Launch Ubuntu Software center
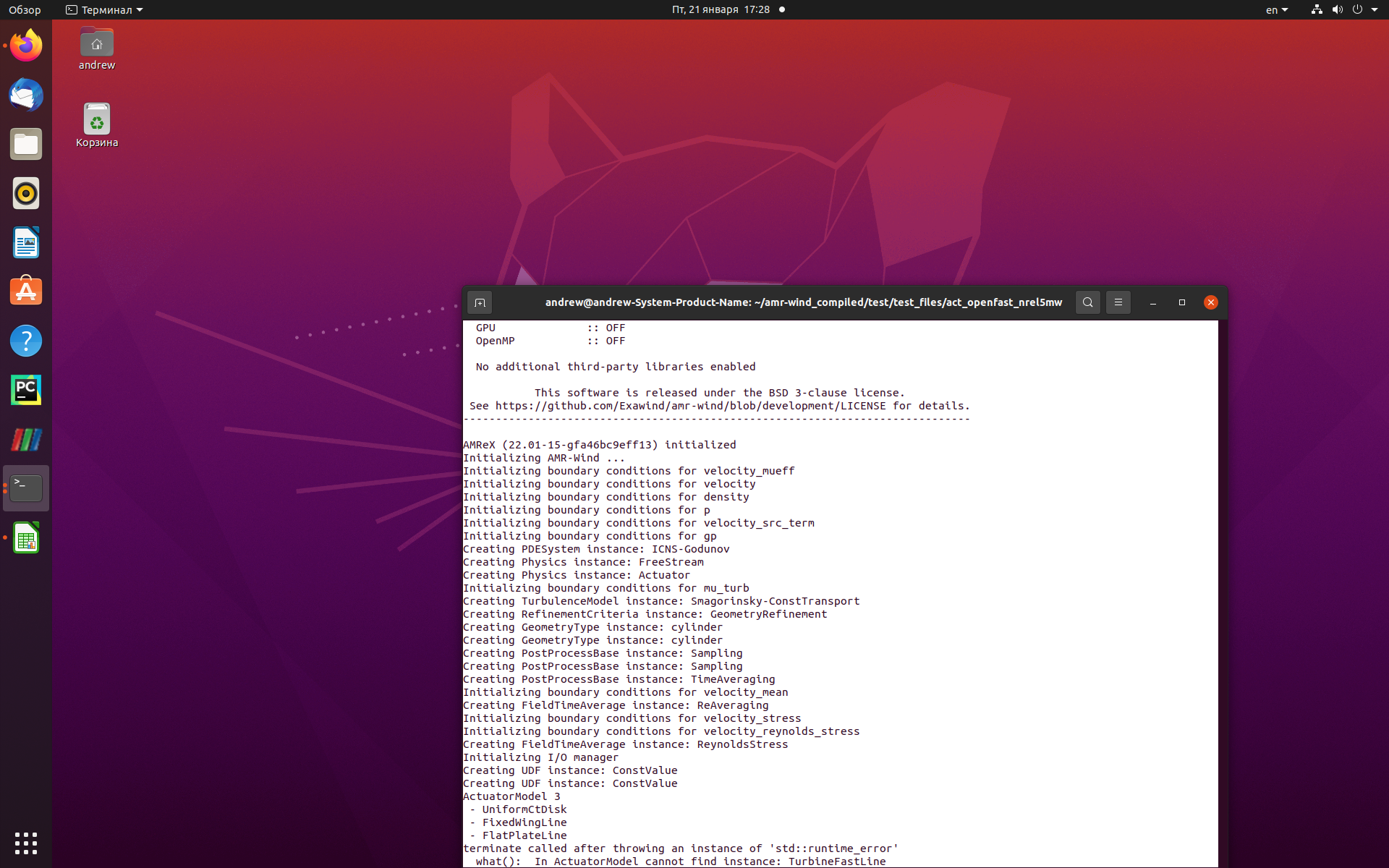The height and width of the screenshot is (868, 1389). 25,291
